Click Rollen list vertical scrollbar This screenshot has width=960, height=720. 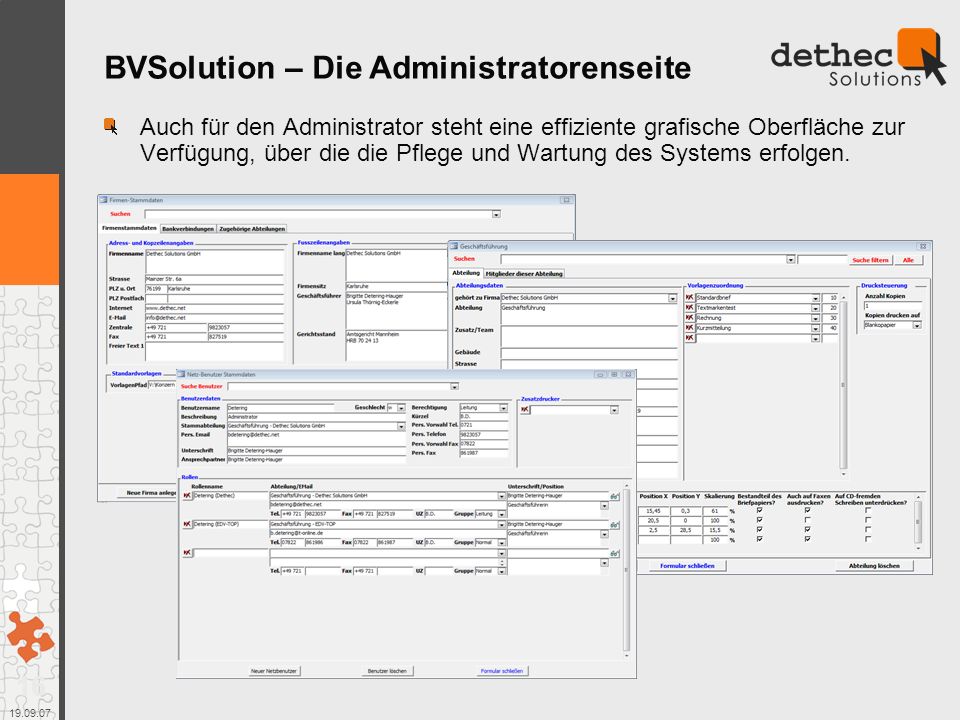tap(626, 571)
